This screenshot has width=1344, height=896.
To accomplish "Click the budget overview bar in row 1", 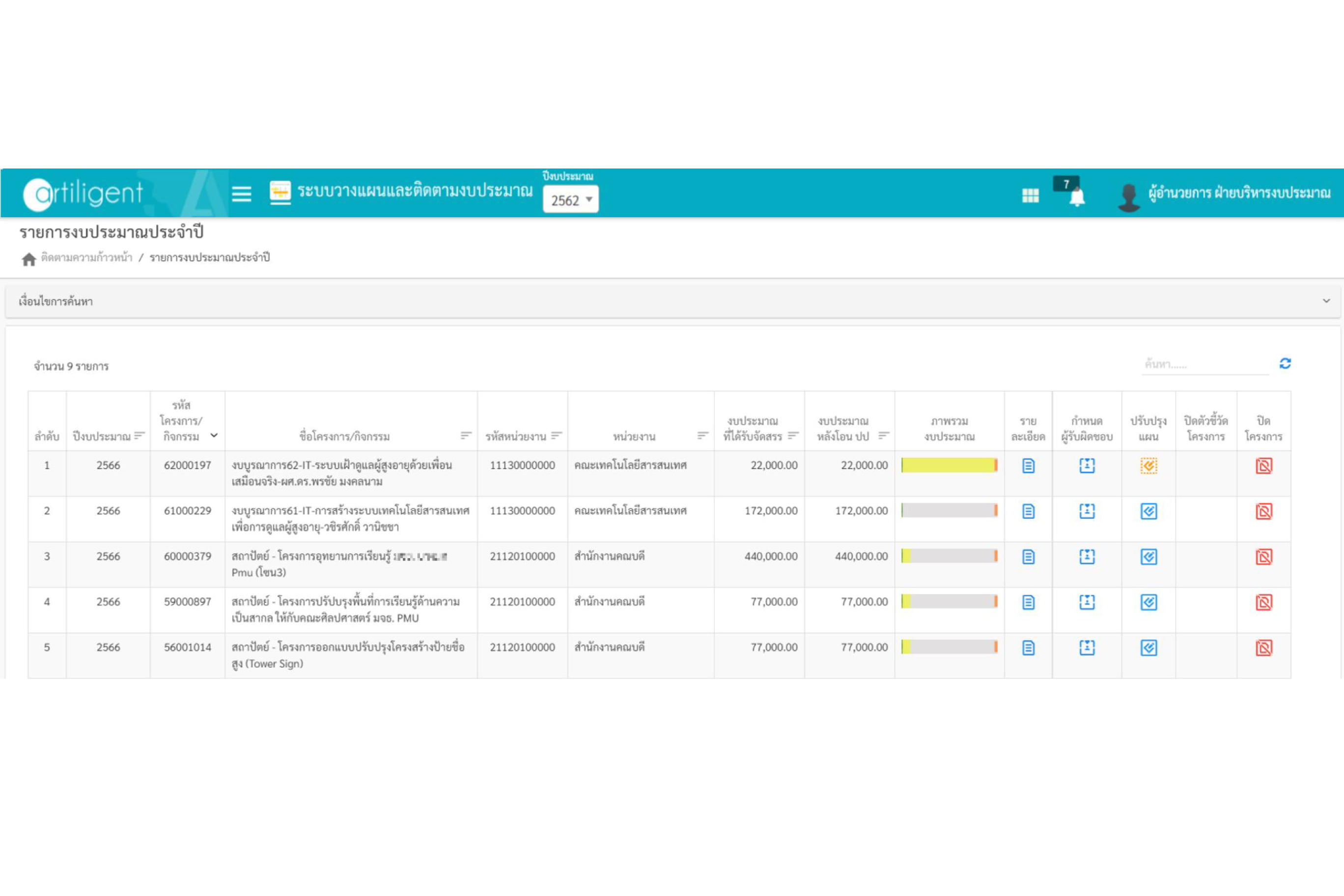I will (x=949, y=465).
